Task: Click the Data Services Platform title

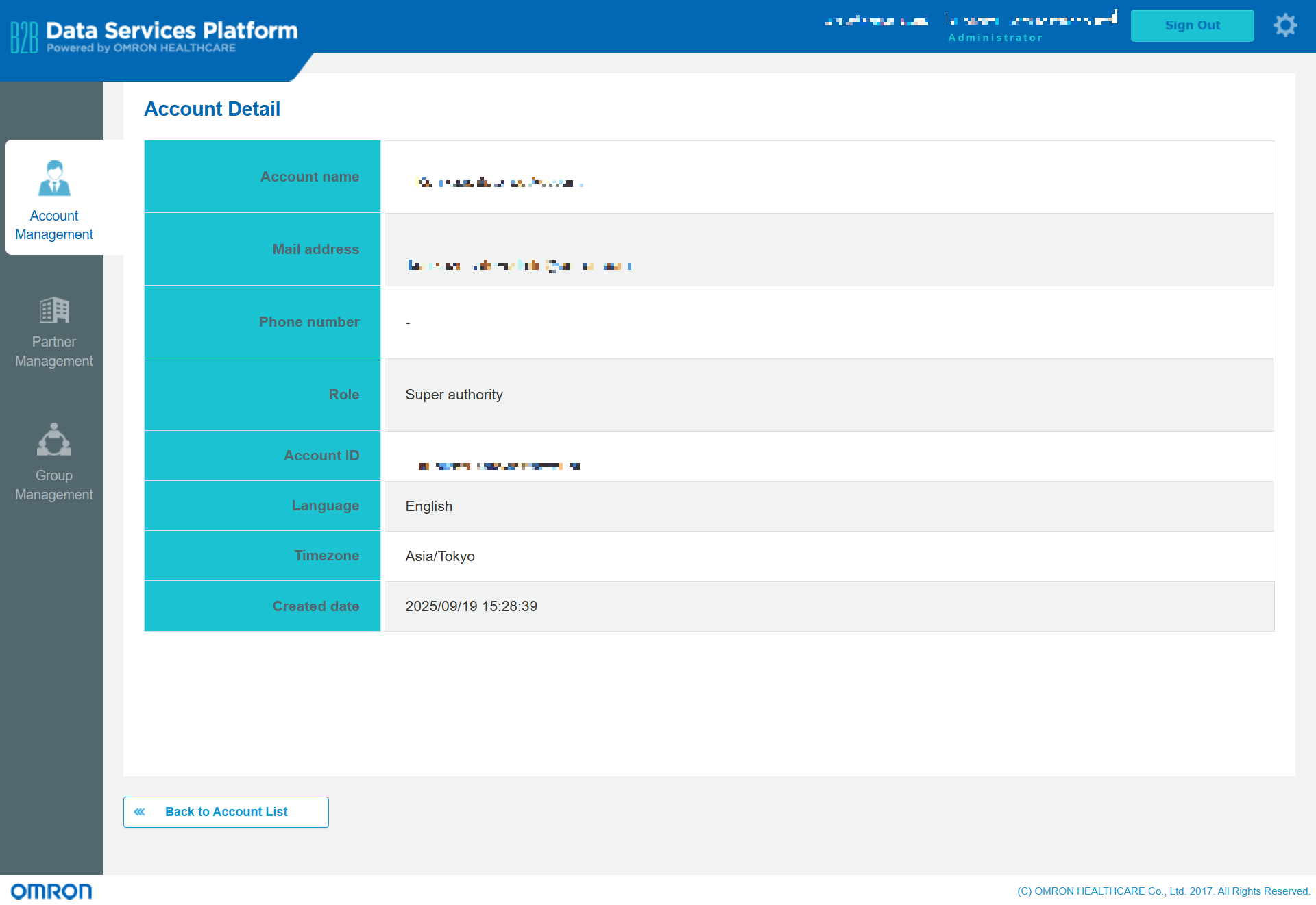Action: click(172, 30)
